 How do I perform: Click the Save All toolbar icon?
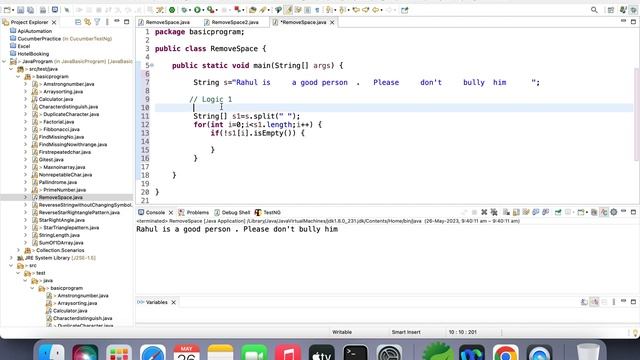tap(30, 10)
